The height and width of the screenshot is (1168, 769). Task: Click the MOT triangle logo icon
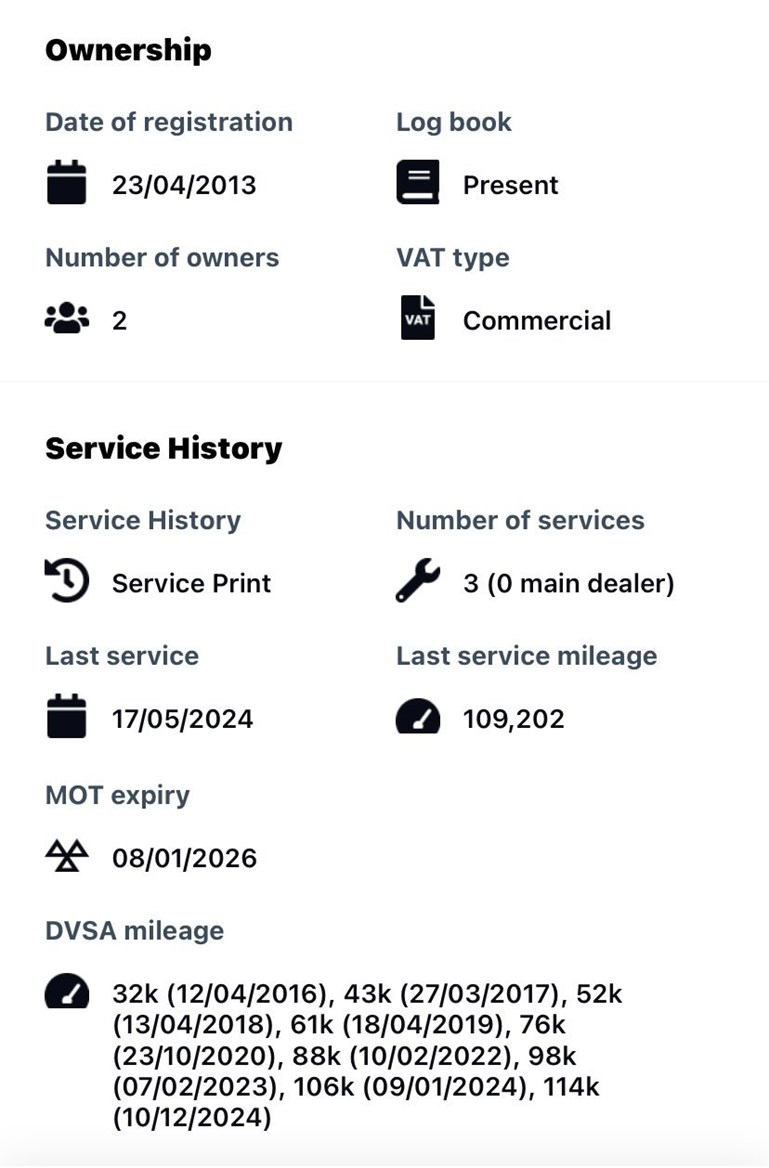[66, 856]
